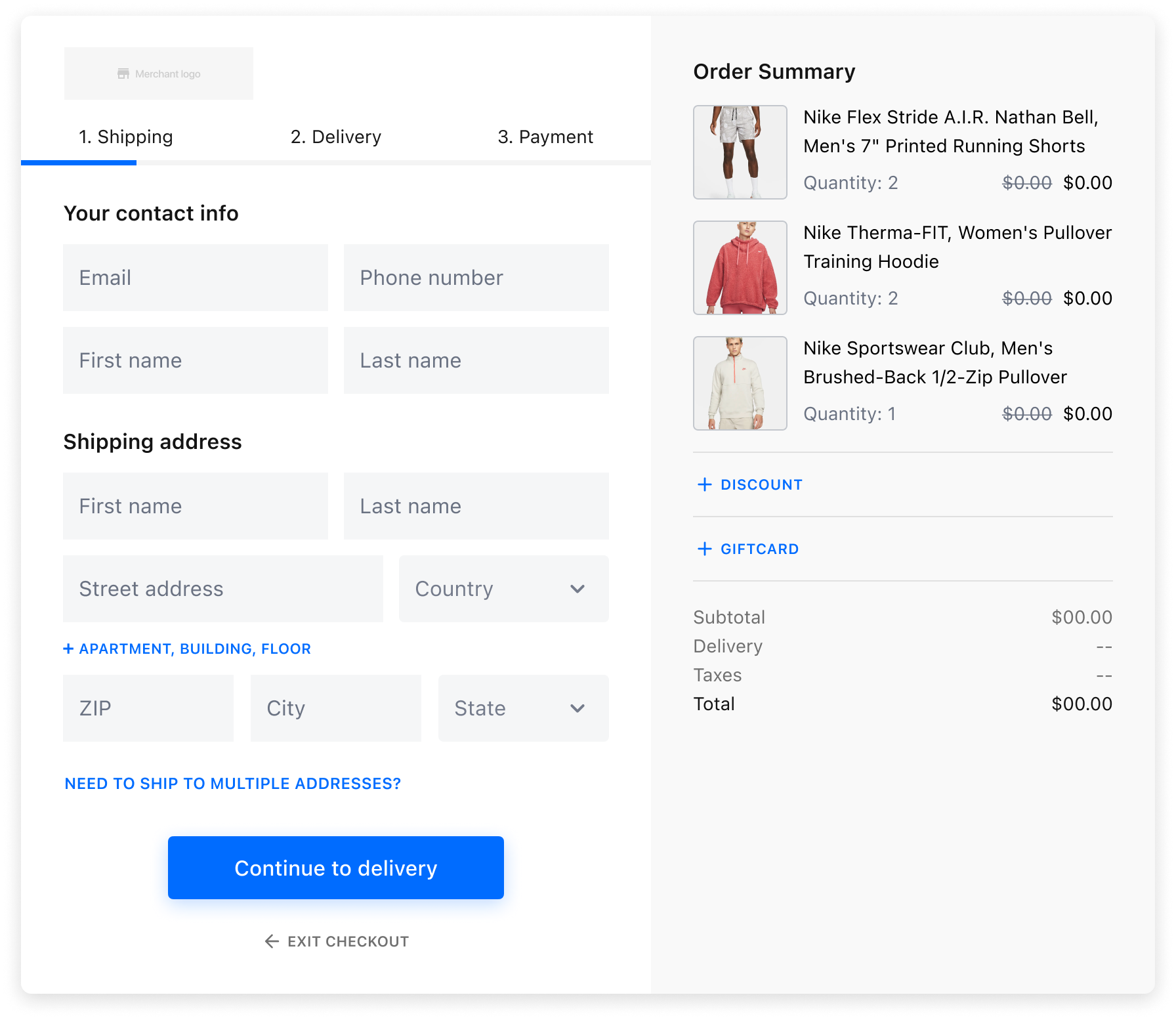
Task: Expand the State dropdown
Action: click(x=523, y=708)
